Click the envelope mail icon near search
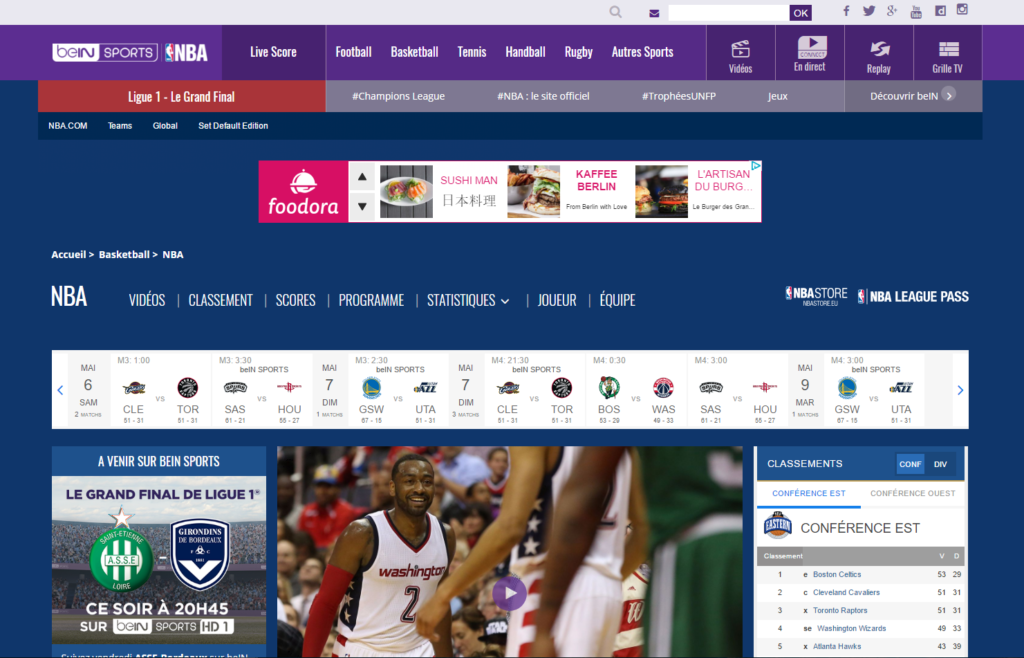 click(x=653, y=13)
